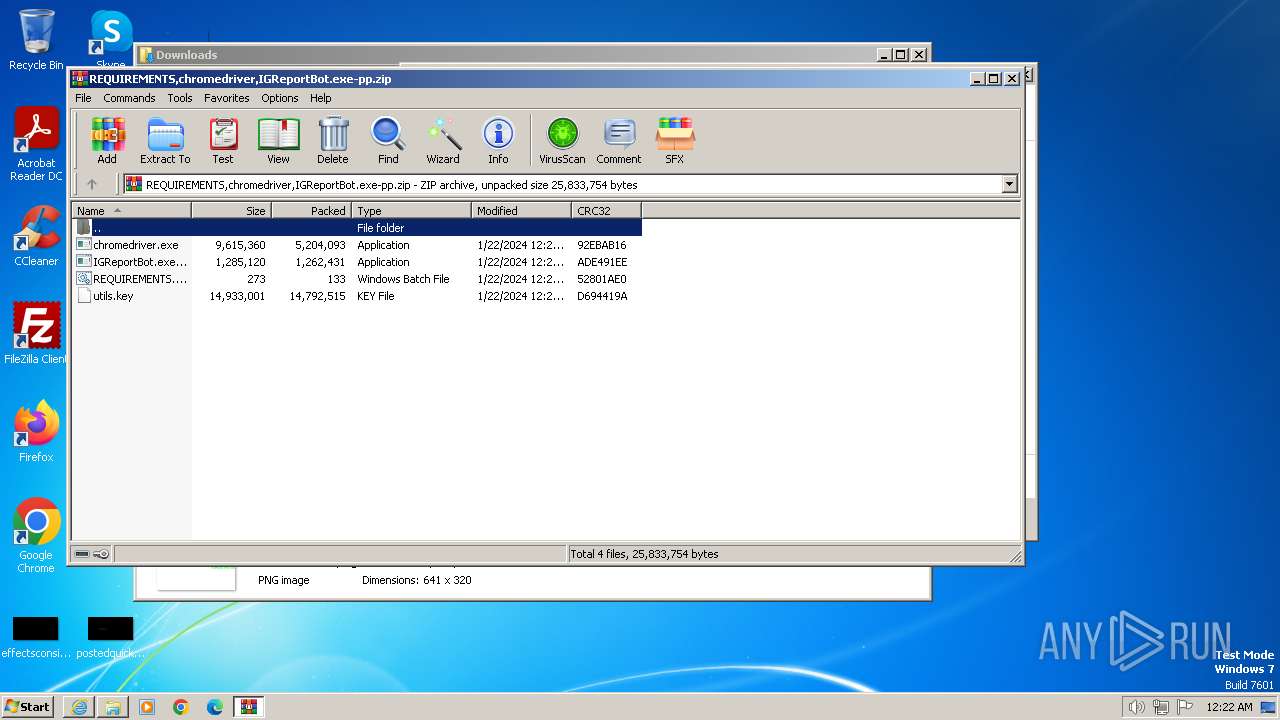
Task: Click the taskbar clock 12:22 AM
Action: pyautogui.click(x=1229, y=707)
